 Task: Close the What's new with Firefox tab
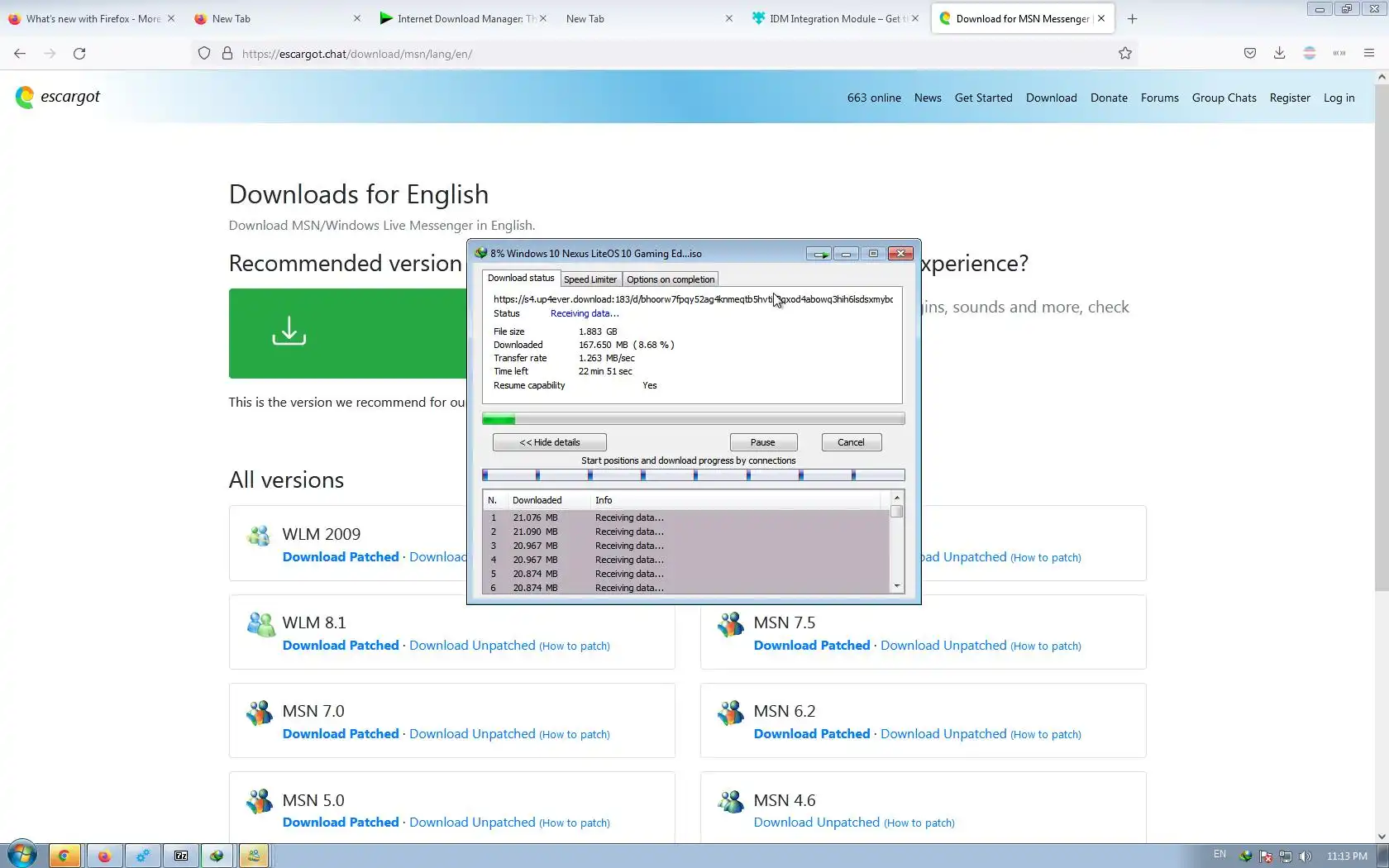(171, 19)
